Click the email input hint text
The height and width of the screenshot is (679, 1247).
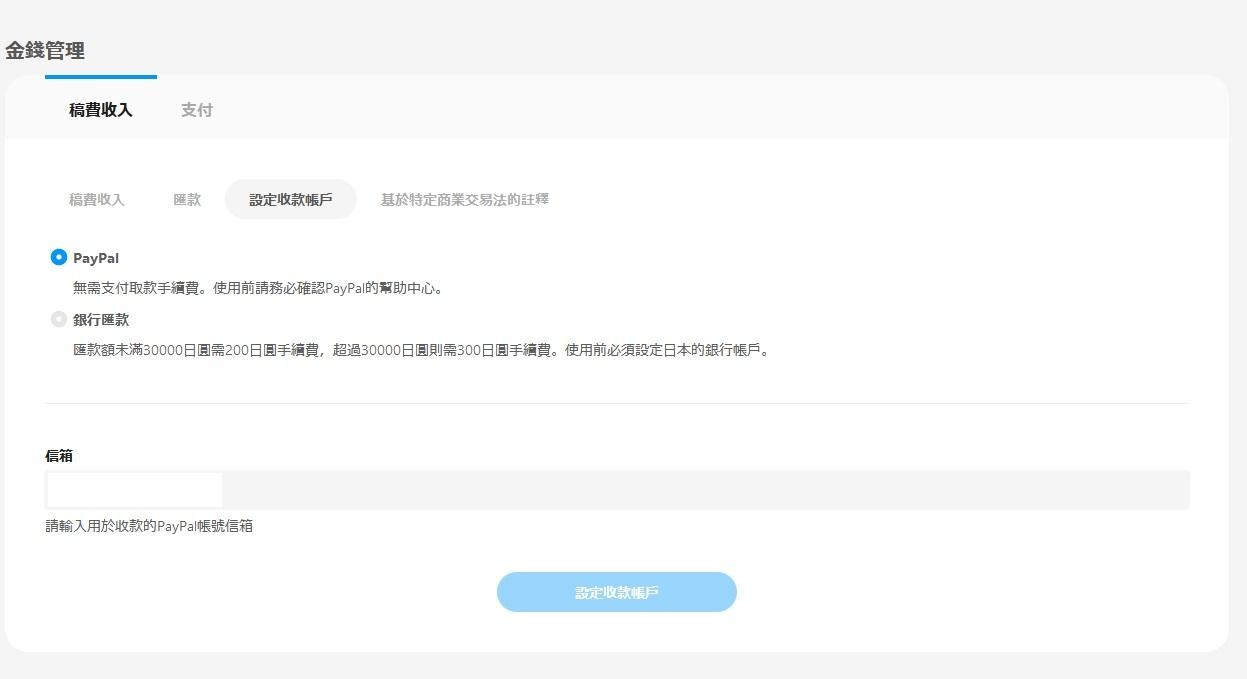(x=148, y=525)
